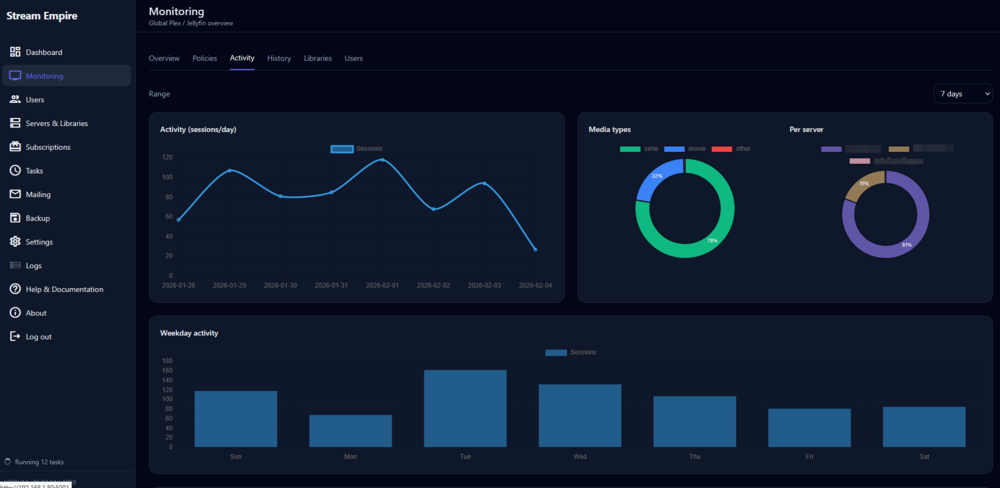Click the Tasks clock icon
The image size is (1000, 488).
pos(15,170)
